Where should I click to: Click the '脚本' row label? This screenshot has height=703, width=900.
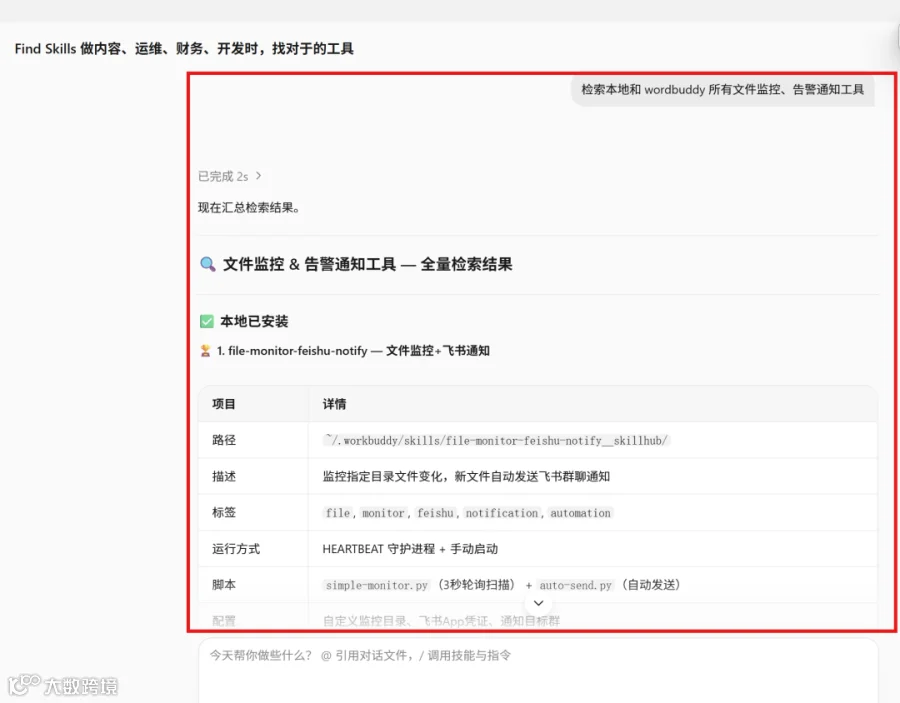coord(224,584)
